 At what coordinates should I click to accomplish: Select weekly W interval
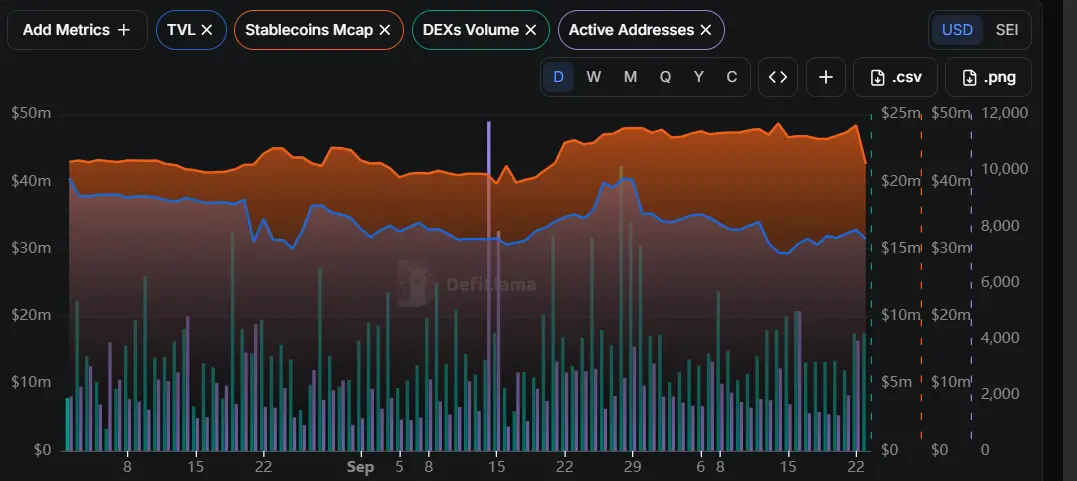594,77
